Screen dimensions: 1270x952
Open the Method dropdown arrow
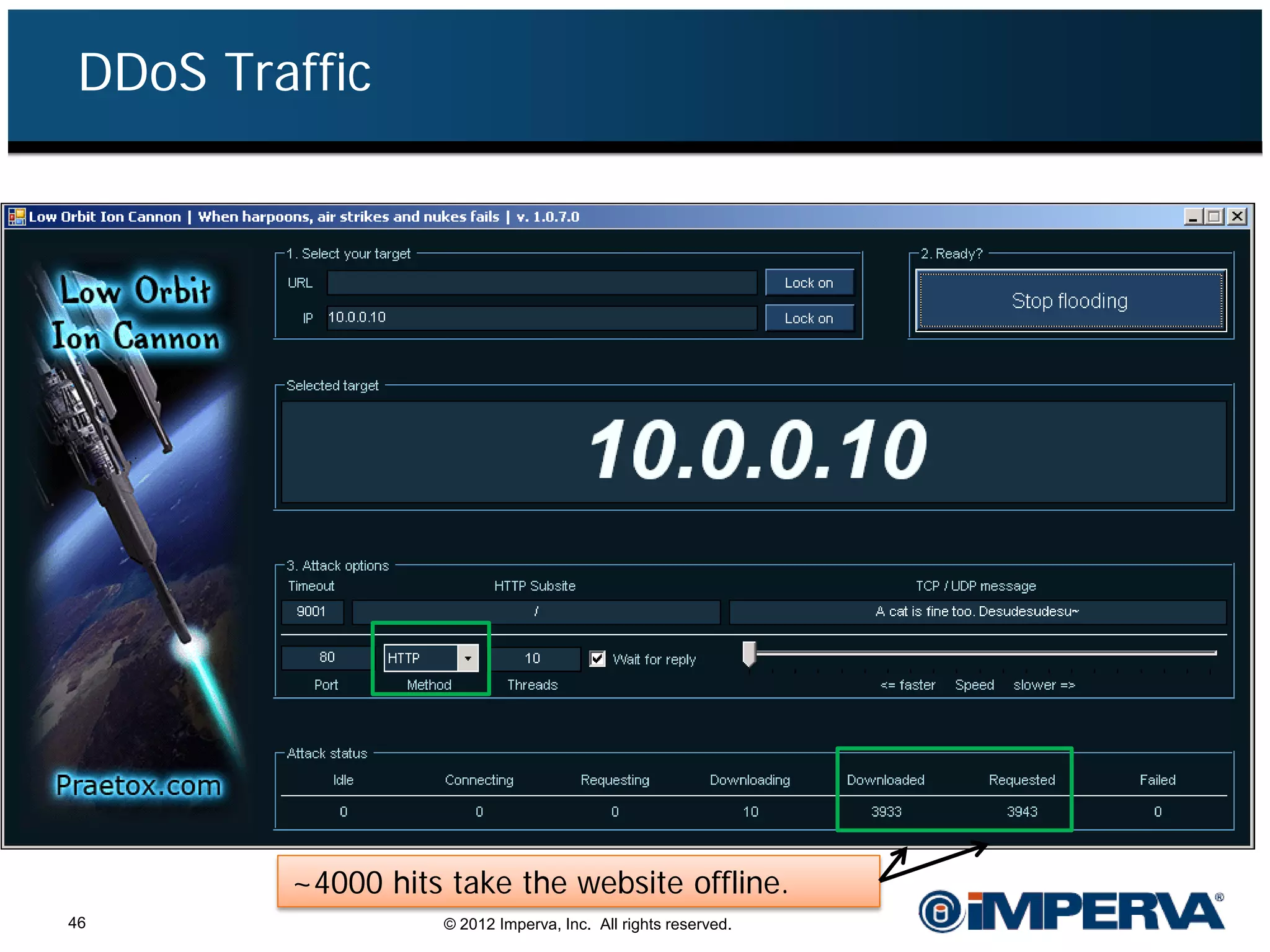click(x=468, y=658)
